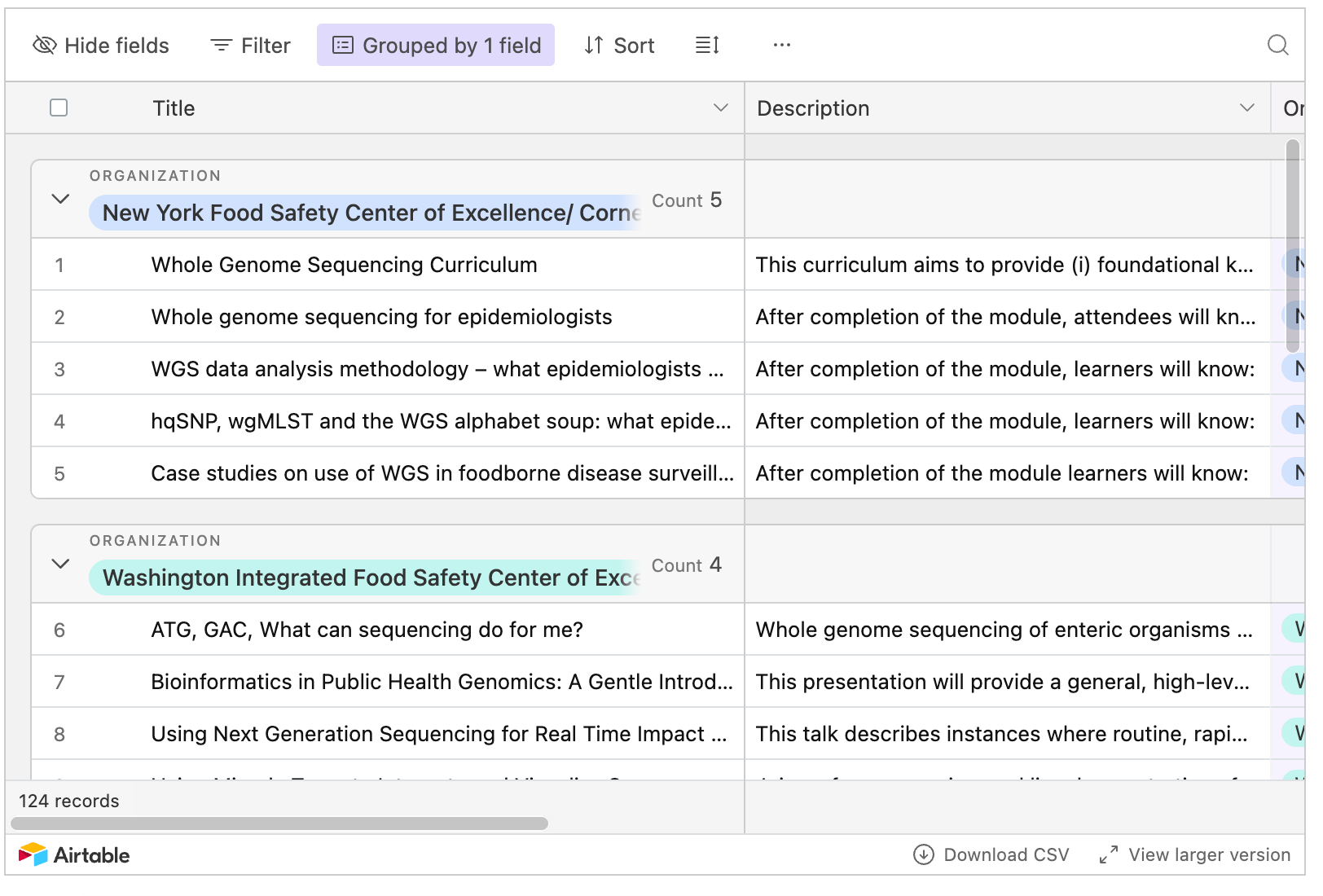Screen dimensions: 1323x896
Task: Open the more options ellipsis menu
Action: 780,45
